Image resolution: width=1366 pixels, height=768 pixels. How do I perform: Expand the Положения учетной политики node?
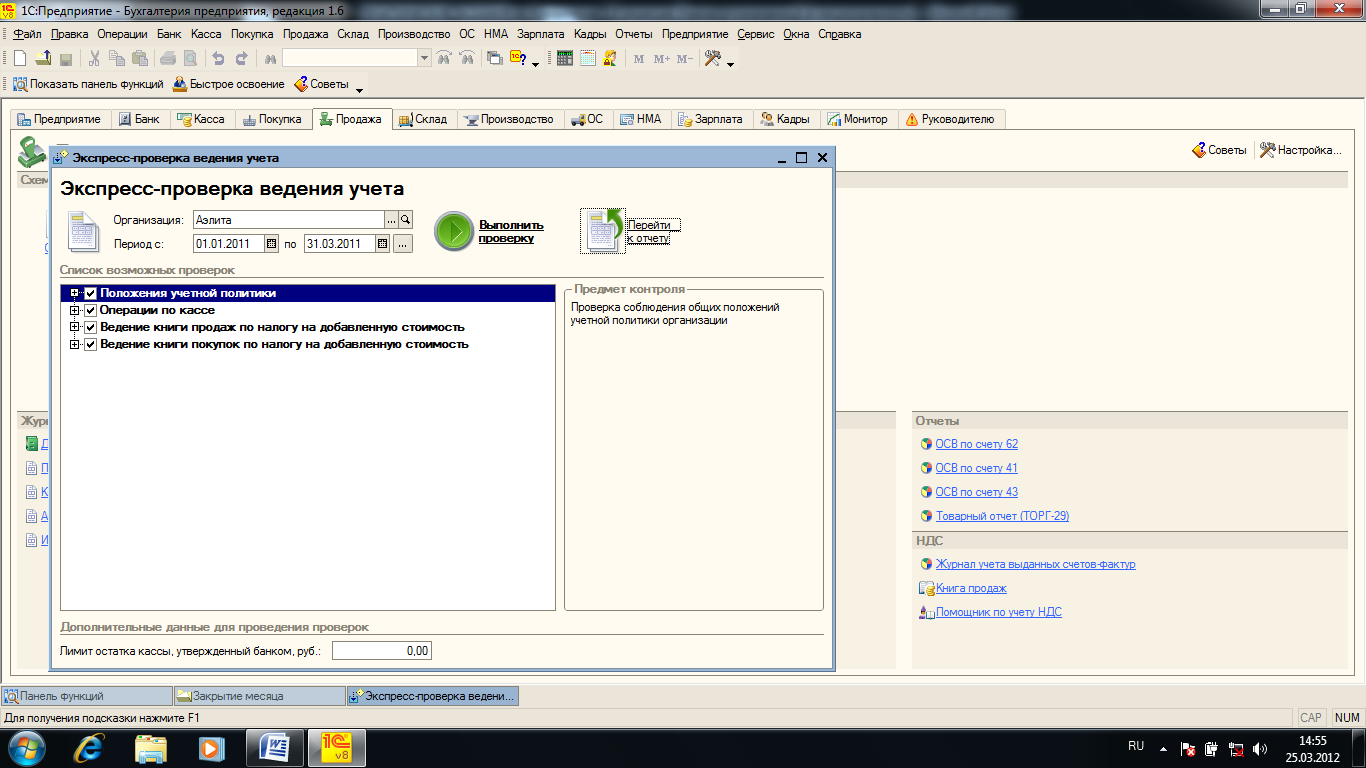(75, 294)
